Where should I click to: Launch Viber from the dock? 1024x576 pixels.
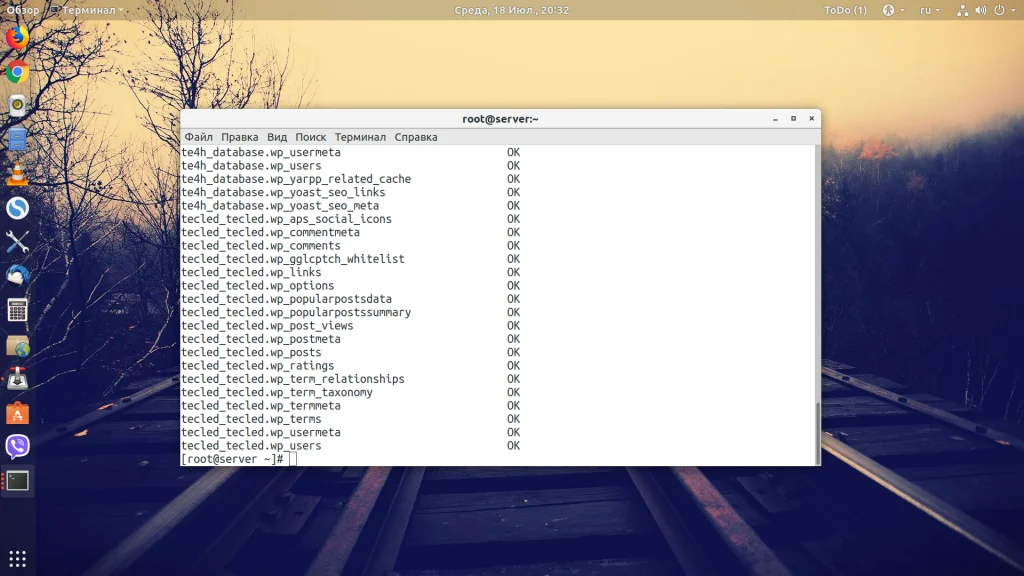point(18,447)
